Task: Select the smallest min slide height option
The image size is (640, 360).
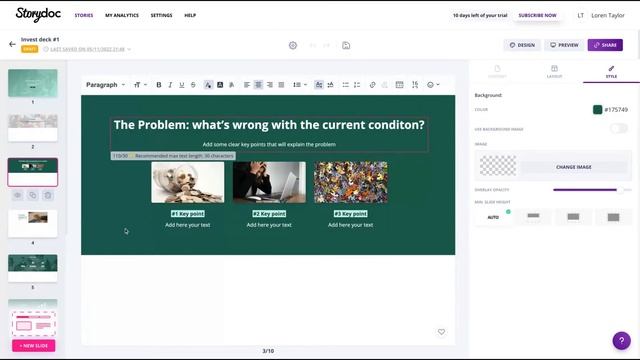Action: click(533, 217)
